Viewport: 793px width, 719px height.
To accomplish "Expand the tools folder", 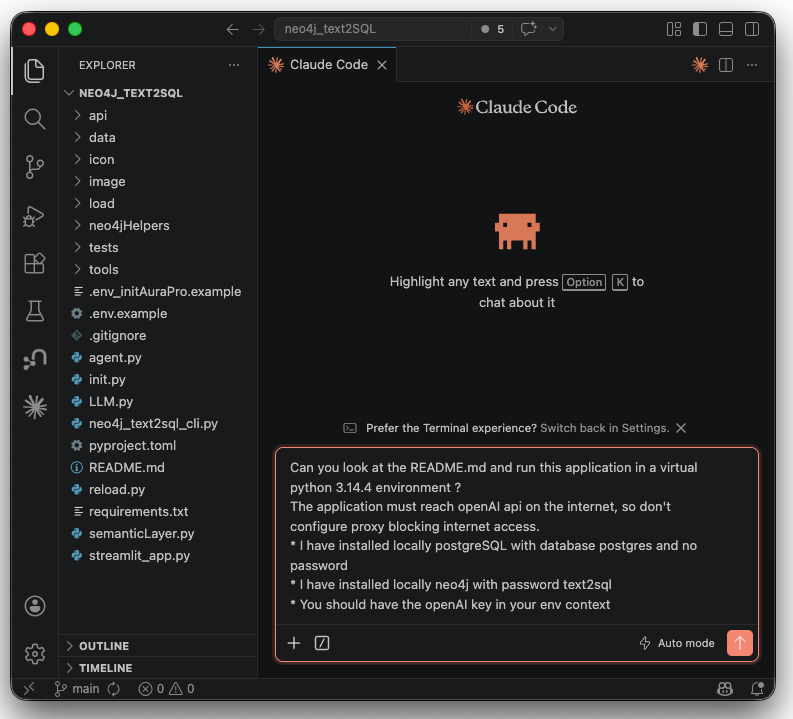I will coord(158,269).
